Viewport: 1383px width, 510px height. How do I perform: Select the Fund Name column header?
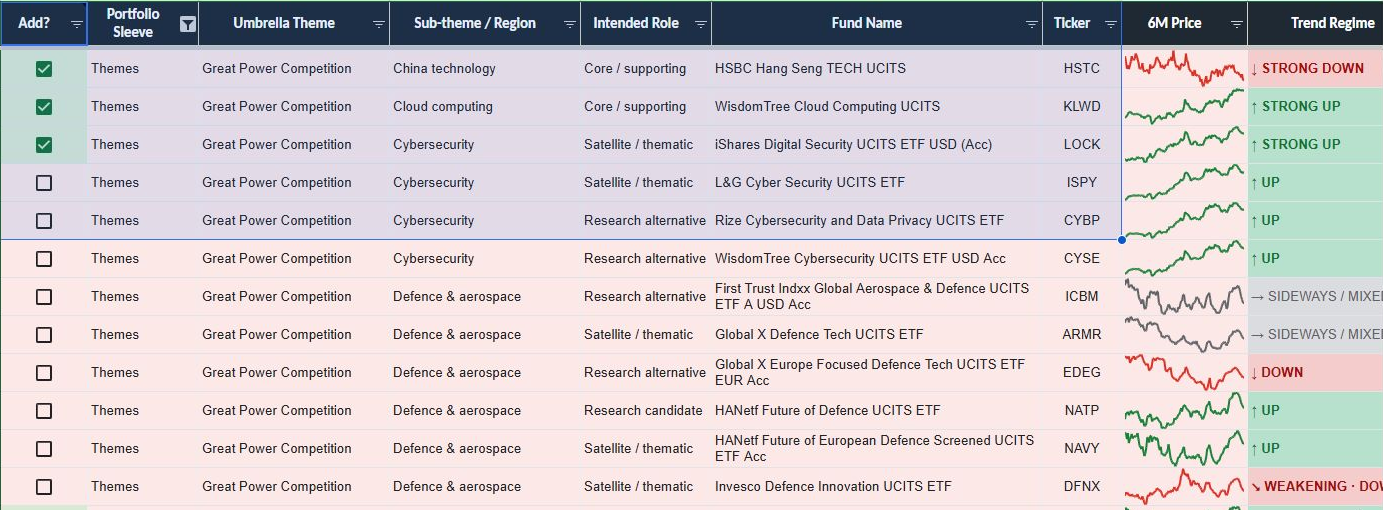867,23
